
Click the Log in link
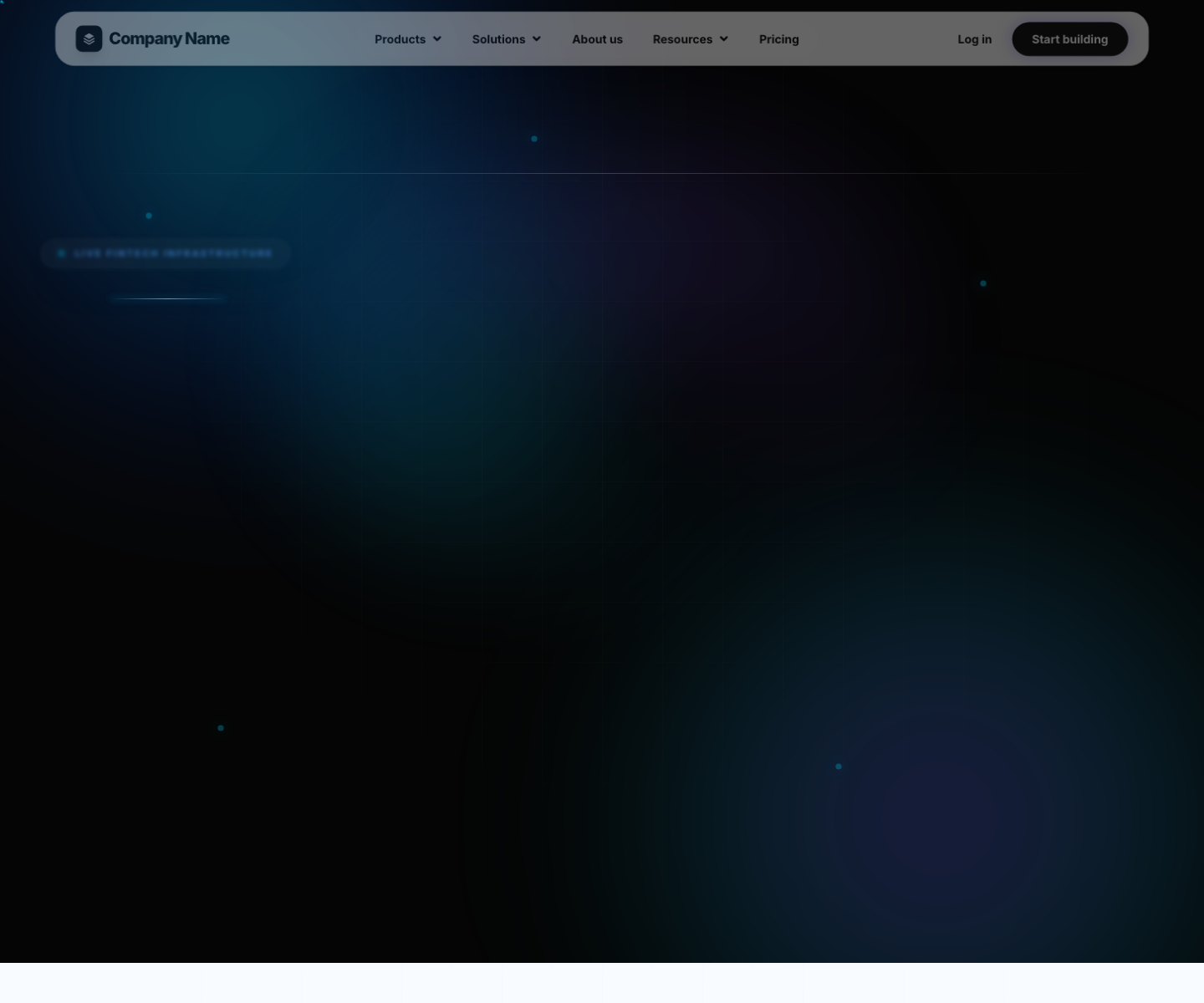(975, 39)
